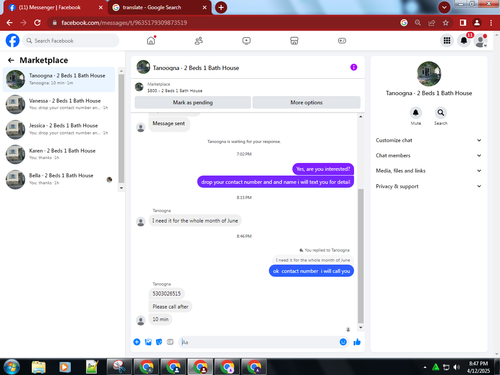Click Mark as pending button
The height and width of the screenshot is (375, 500).
[193, 102]
